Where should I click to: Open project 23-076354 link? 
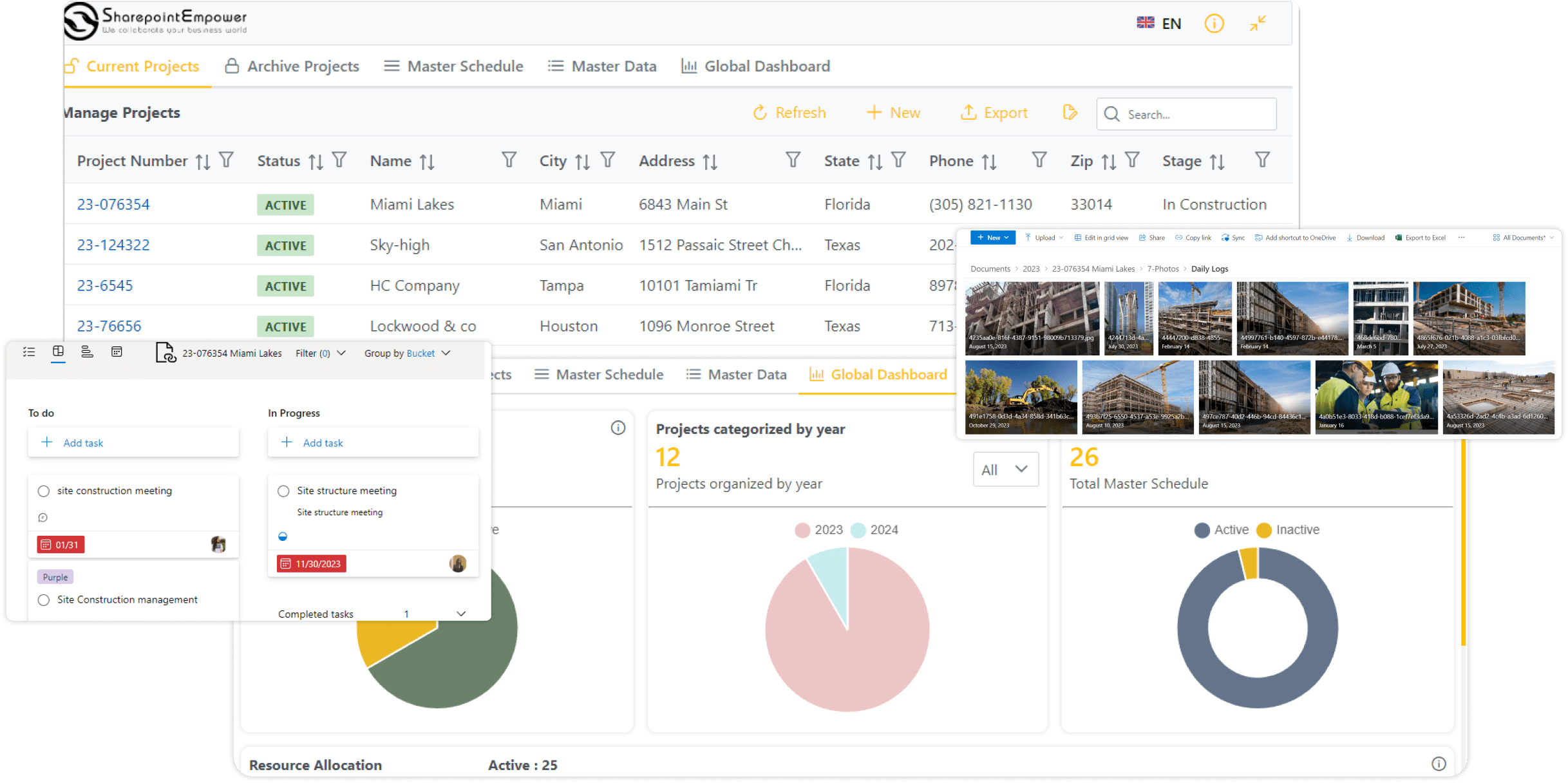click(113, 205)
